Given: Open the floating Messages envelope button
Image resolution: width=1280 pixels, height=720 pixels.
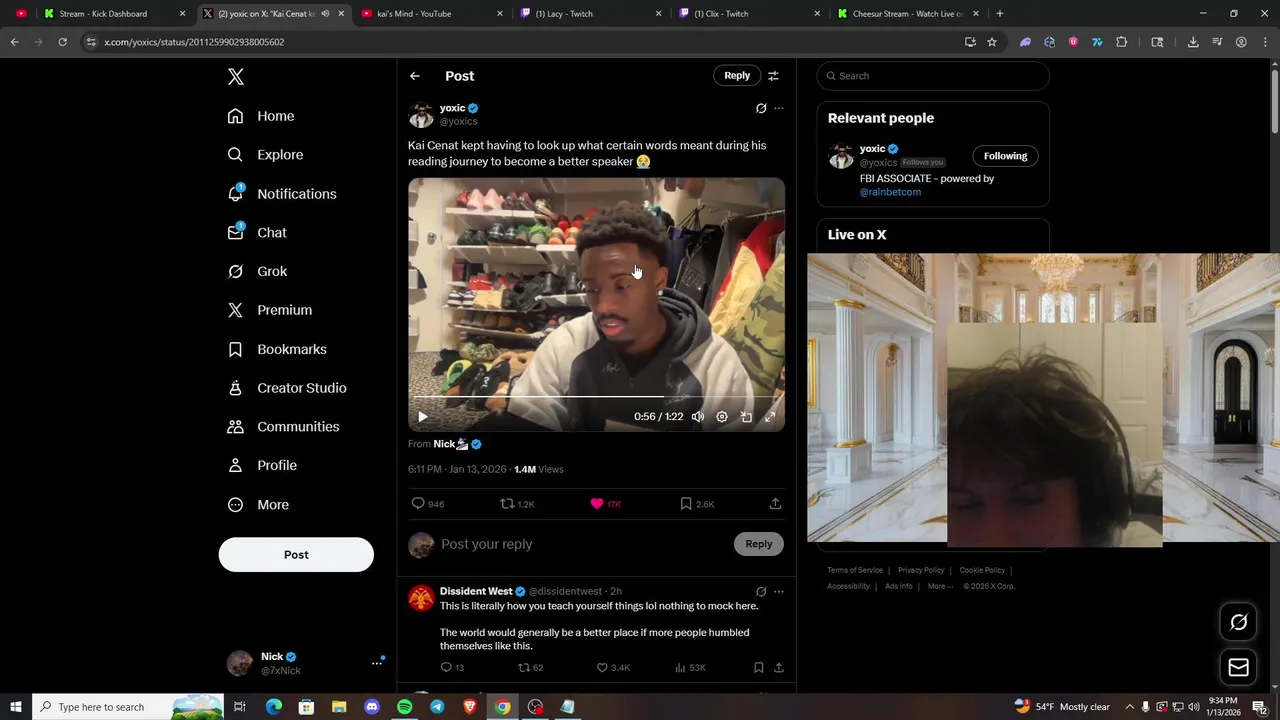Looking at the screenshot, I should click(x=1238, y=668).
